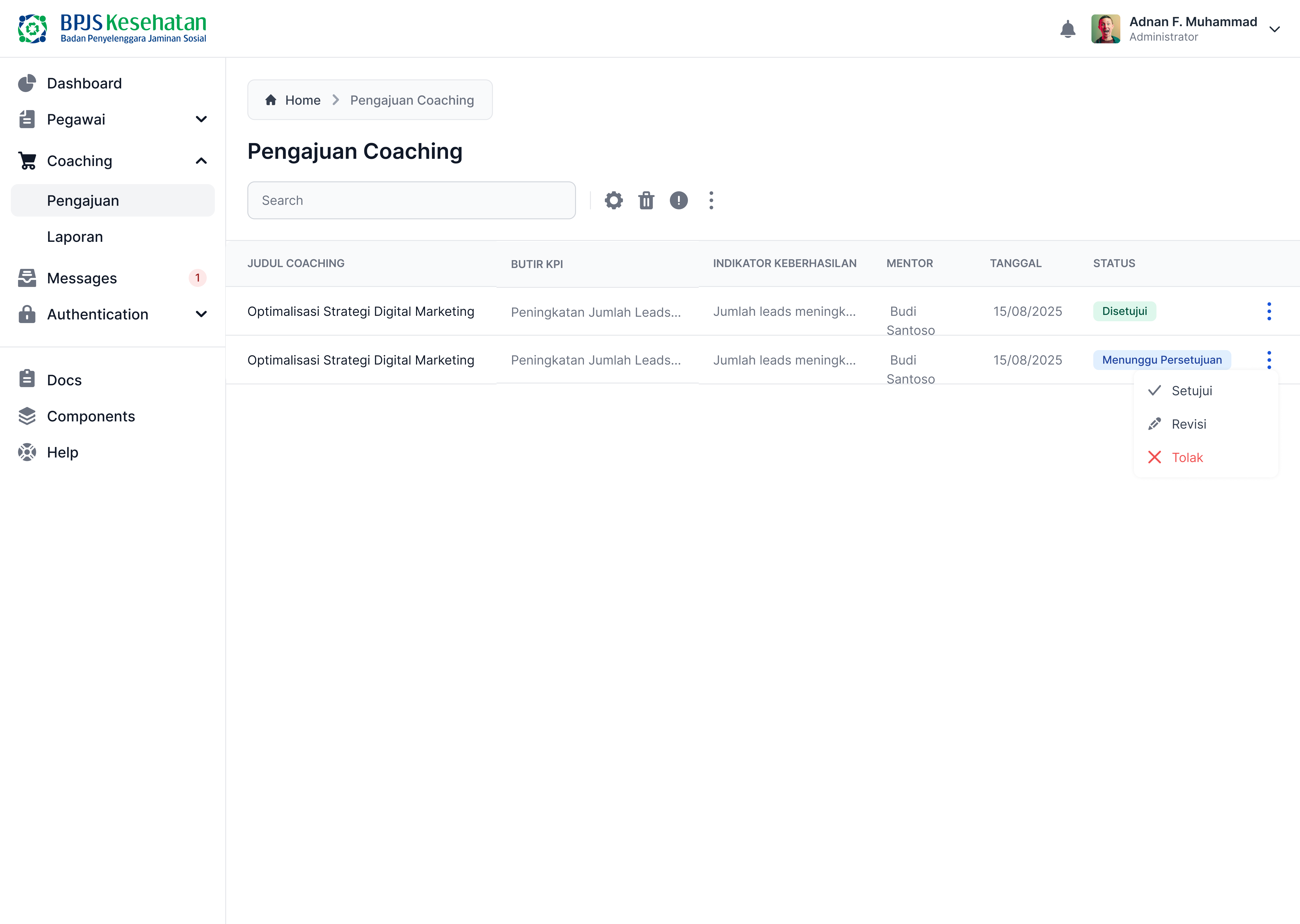Click the Components layers icon
1300x924 pixels.
coord(27,416)
